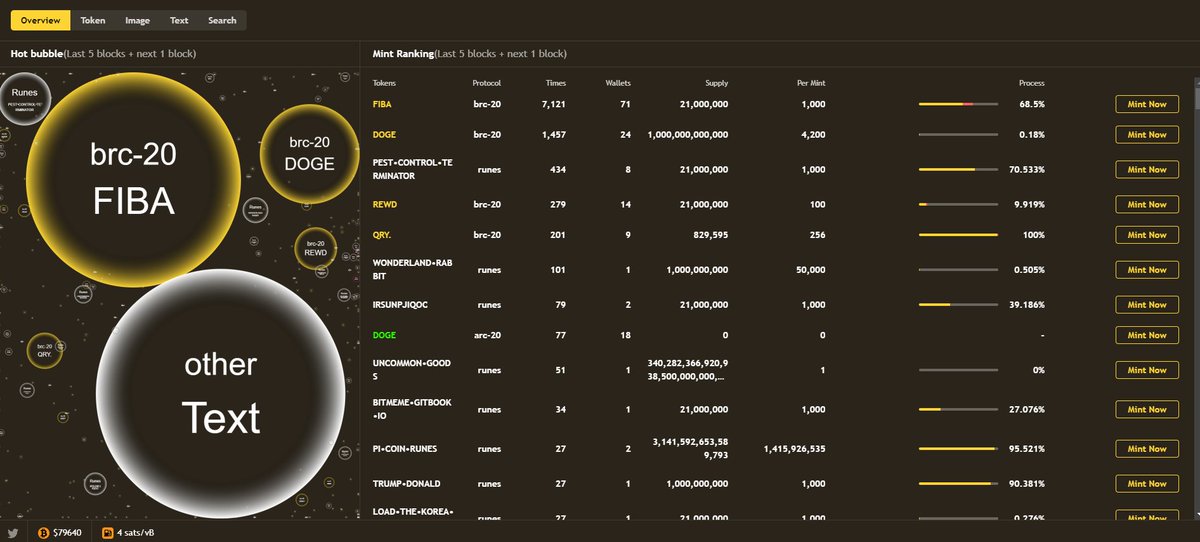
Task: Click Mint Now for UNCOMMON•GOODS
Action: 1147,370
